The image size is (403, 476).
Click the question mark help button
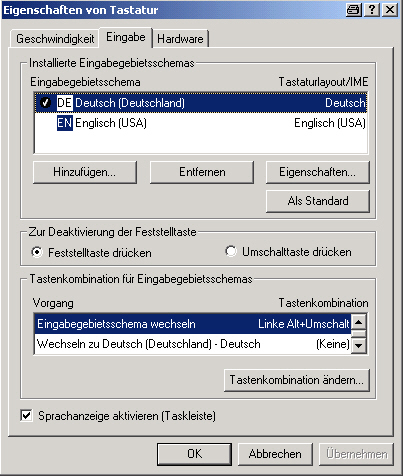point(372,10)
